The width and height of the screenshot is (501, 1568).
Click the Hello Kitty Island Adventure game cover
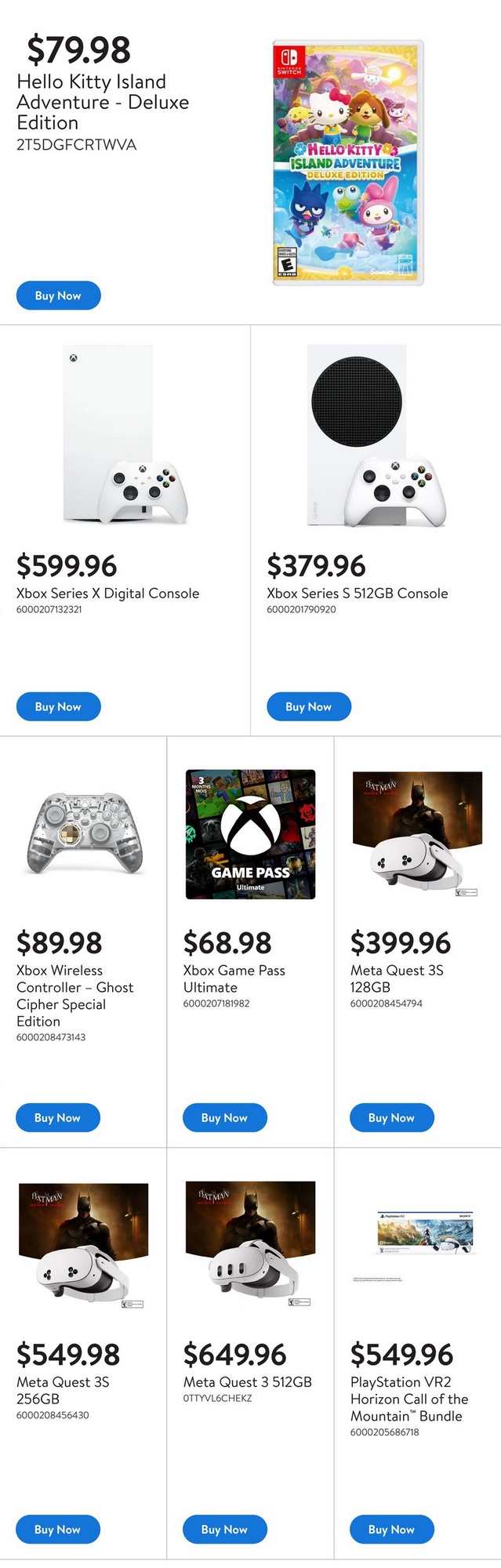(348, 162)
